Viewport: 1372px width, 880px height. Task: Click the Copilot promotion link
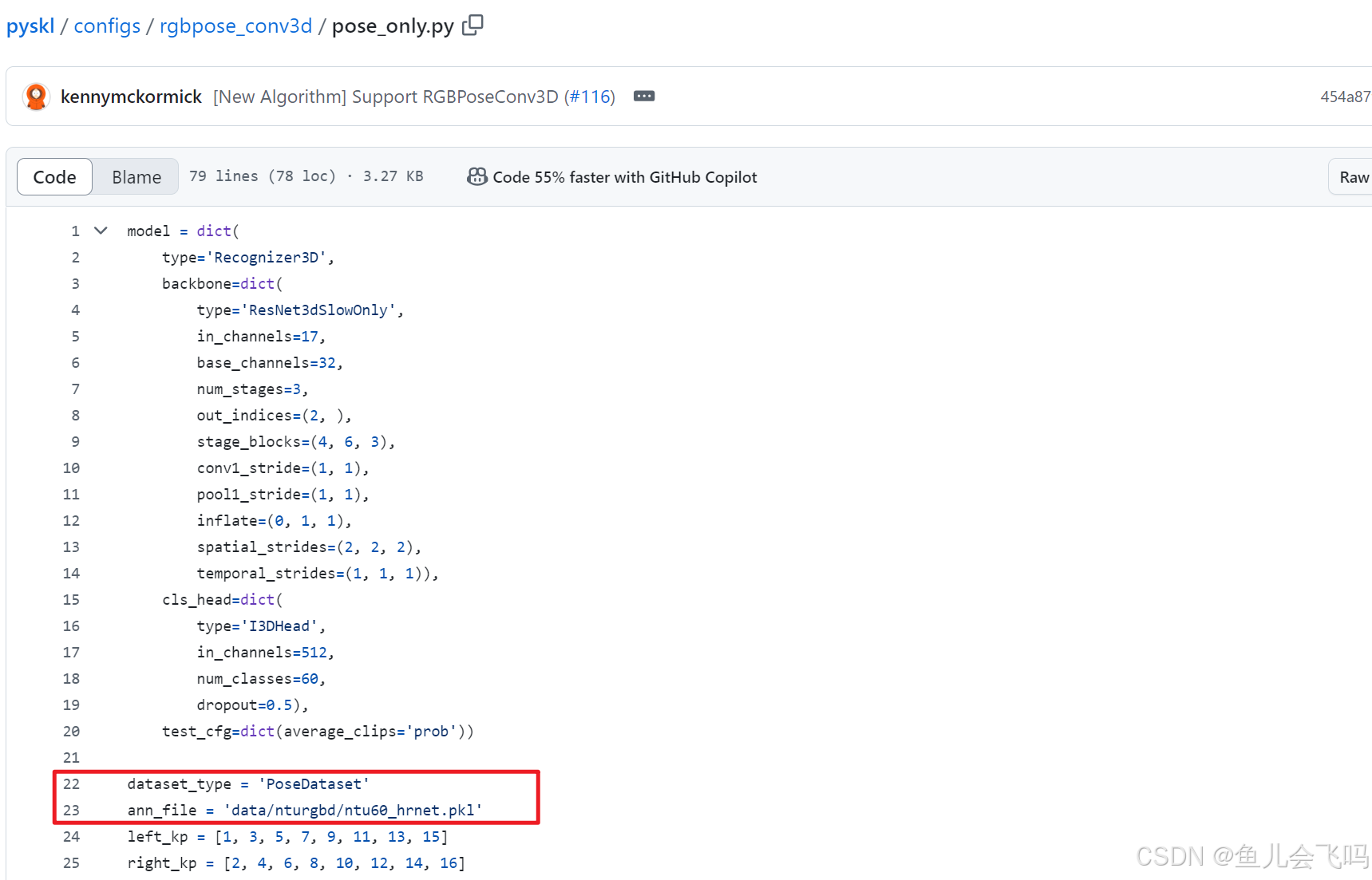tap(625, 176)
